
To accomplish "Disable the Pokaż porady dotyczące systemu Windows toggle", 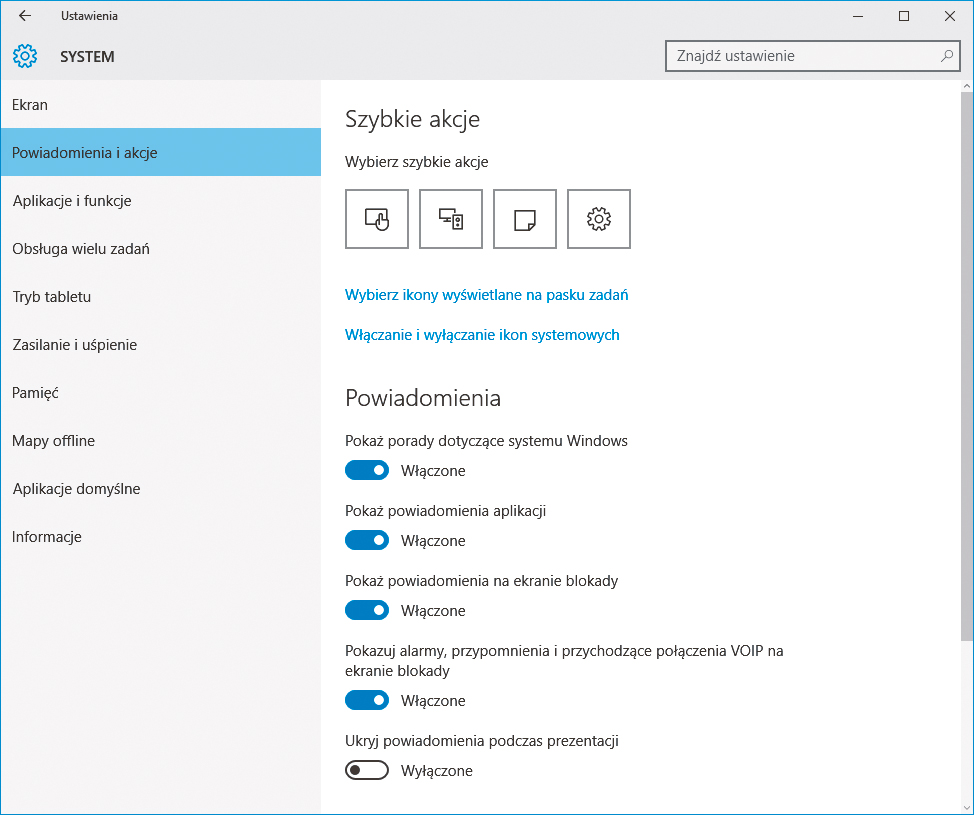I will [x=366, y=470].
